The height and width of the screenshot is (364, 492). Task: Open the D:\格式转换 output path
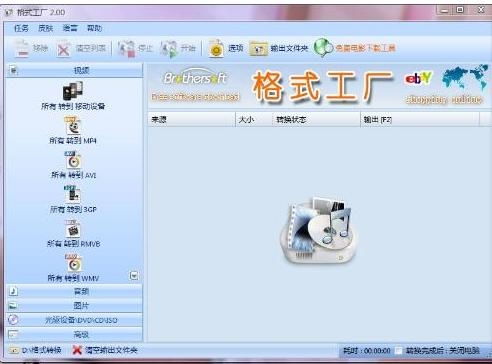35,350
